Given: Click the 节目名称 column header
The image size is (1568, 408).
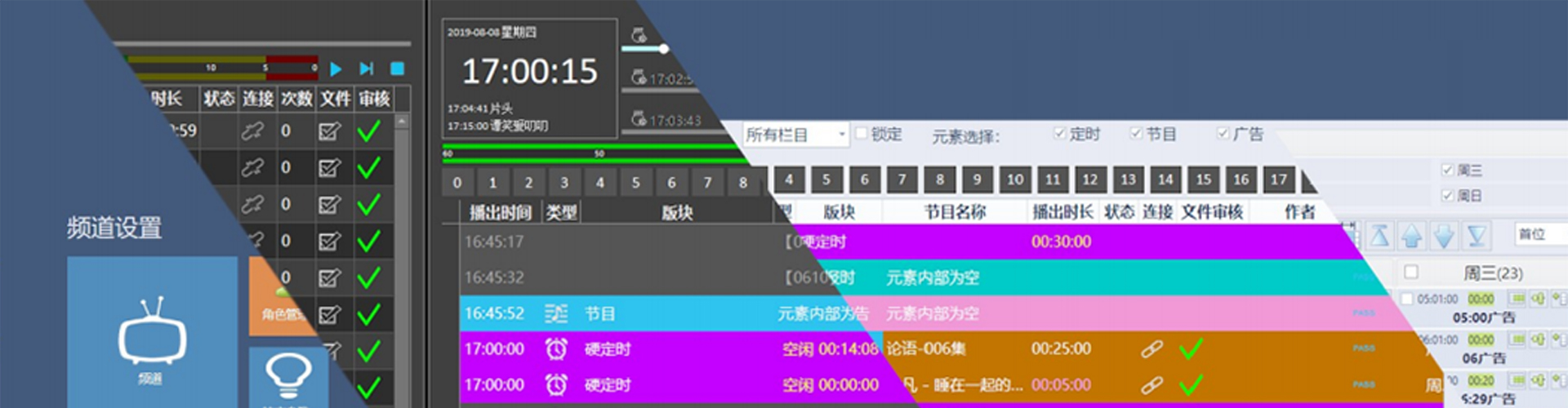Looking at the screenshot, I should point(955,212).
